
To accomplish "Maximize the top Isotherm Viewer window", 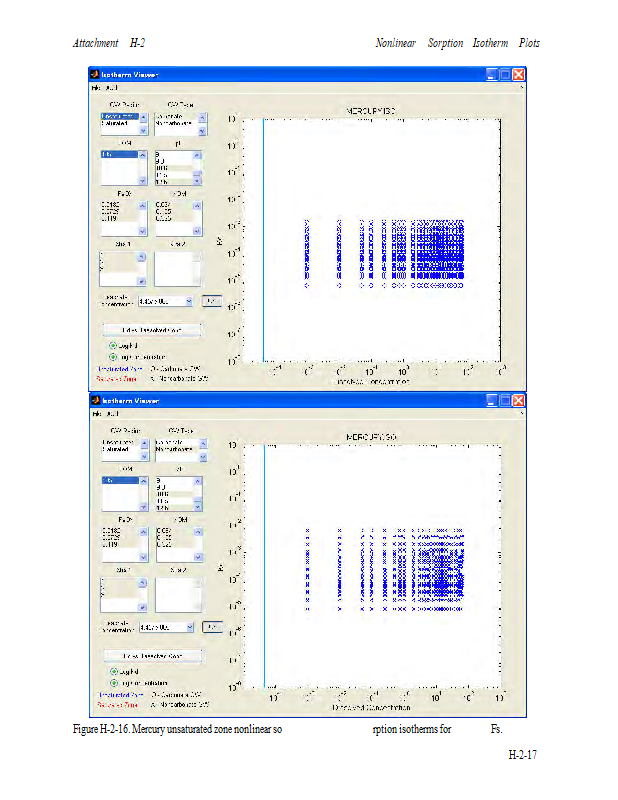I will [x=505, y=74].
